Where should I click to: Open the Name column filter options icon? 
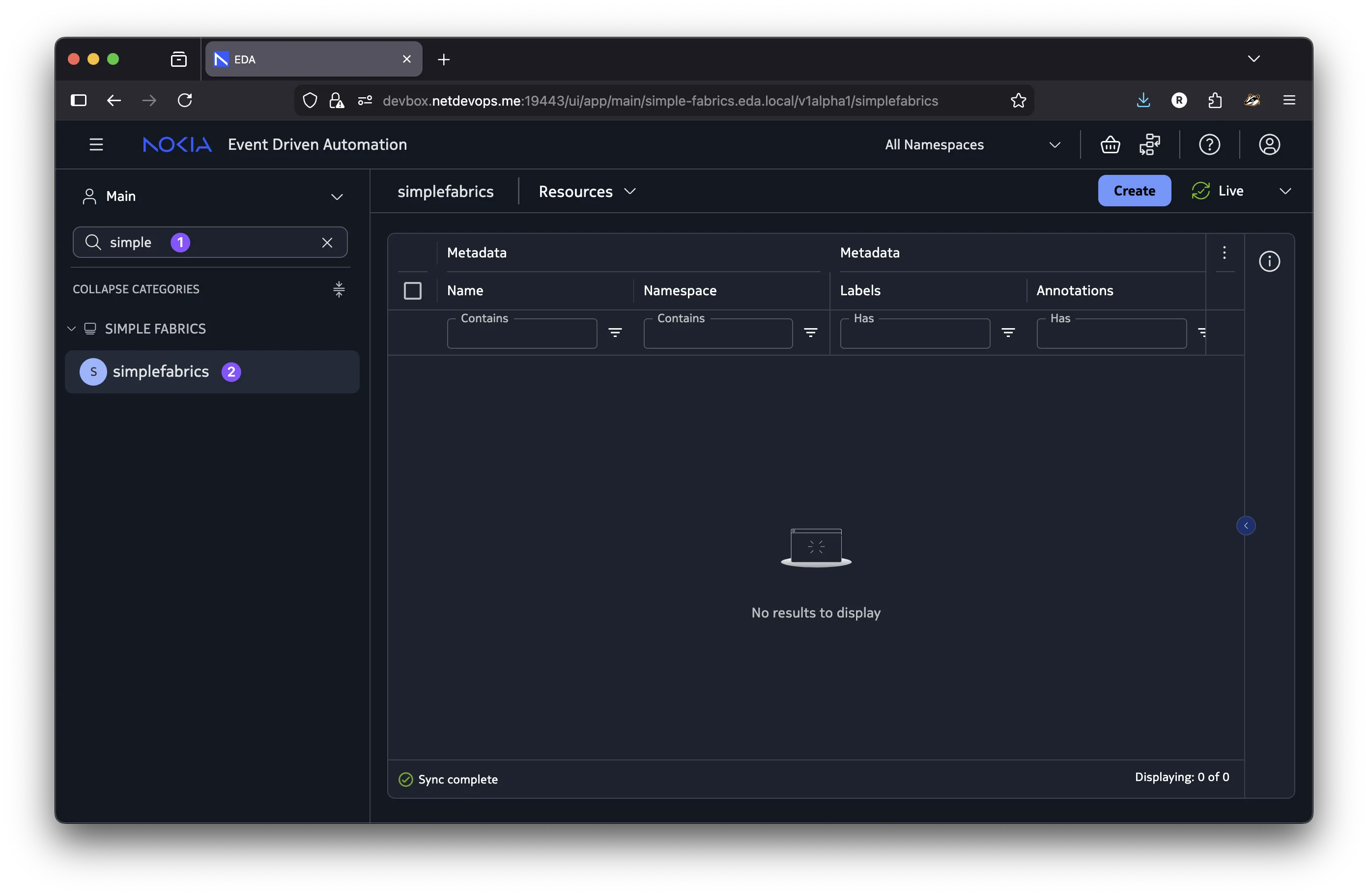615,332
